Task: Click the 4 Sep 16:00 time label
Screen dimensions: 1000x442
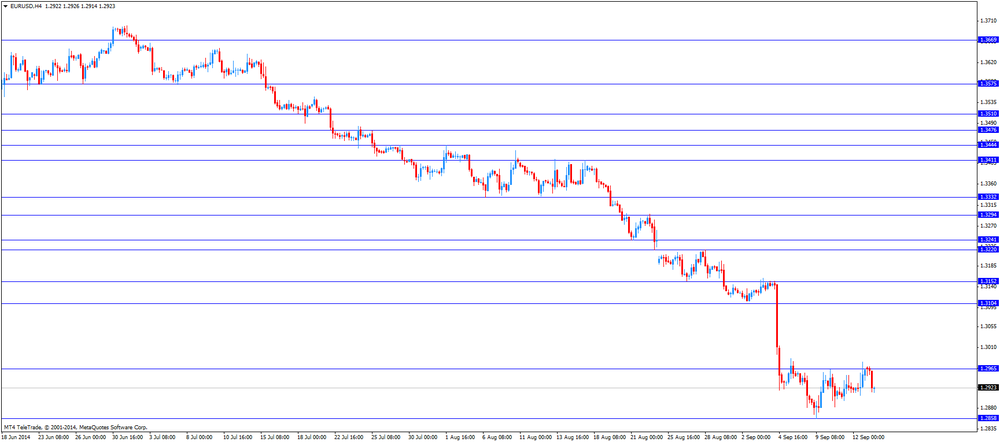Action: tap(793, 438)
